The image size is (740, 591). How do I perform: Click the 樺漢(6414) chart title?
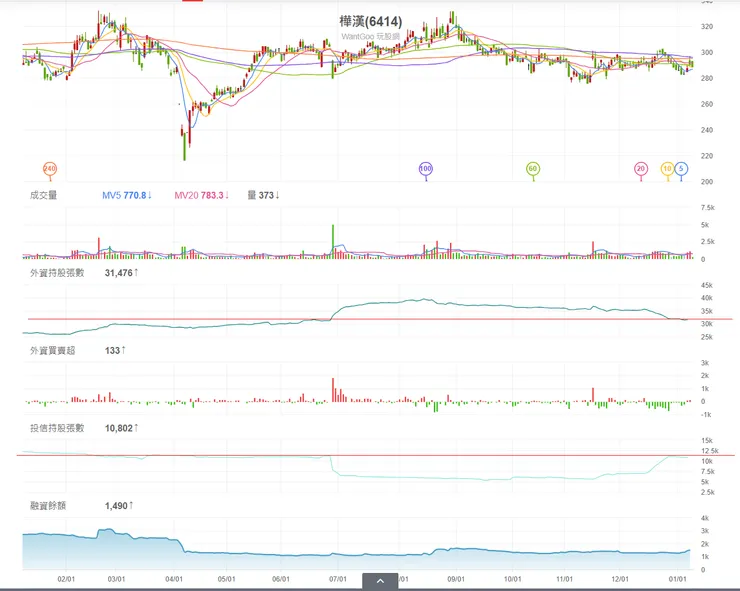pos(370,22)
